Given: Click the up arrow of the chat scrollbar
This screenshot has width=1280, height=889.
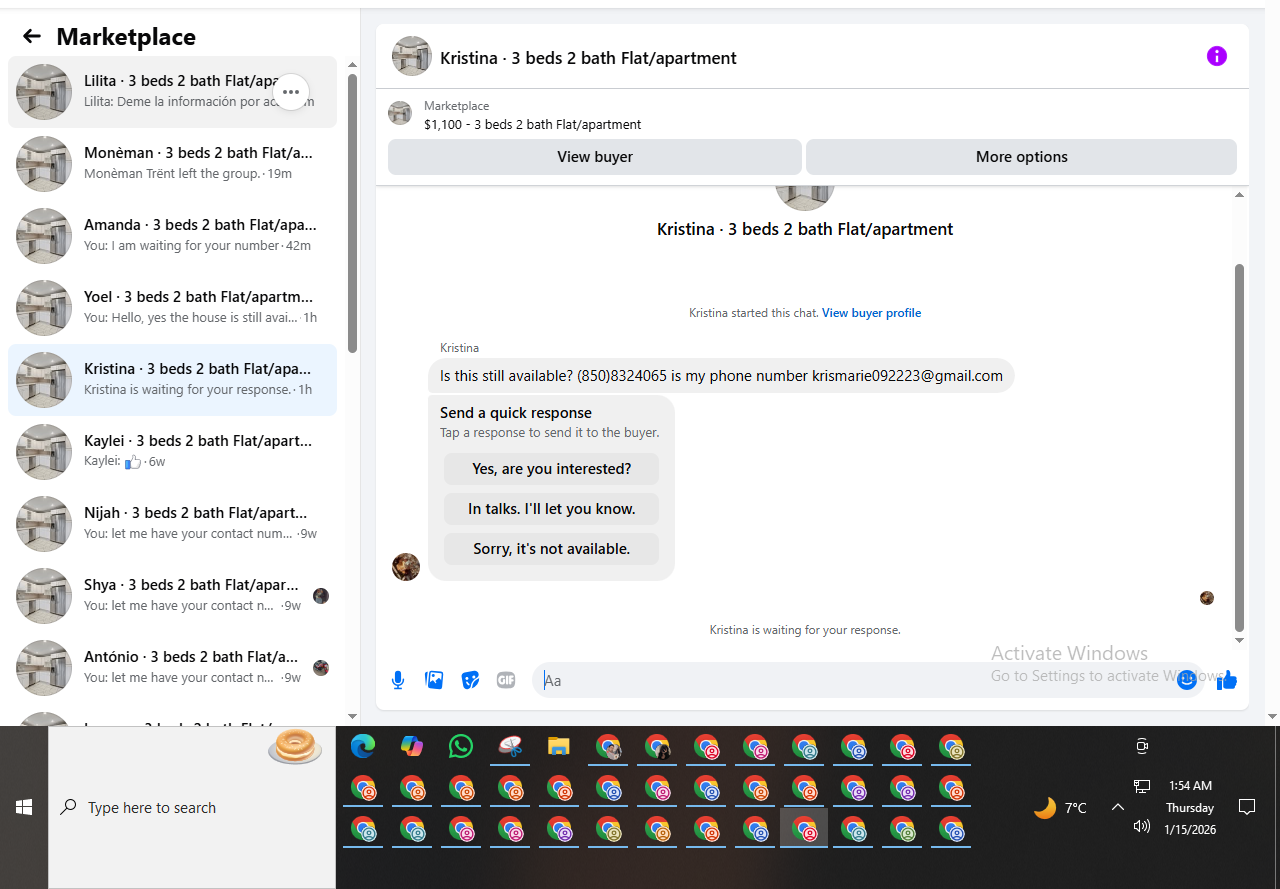Looking at the screenshot, I should (1240, 194).
